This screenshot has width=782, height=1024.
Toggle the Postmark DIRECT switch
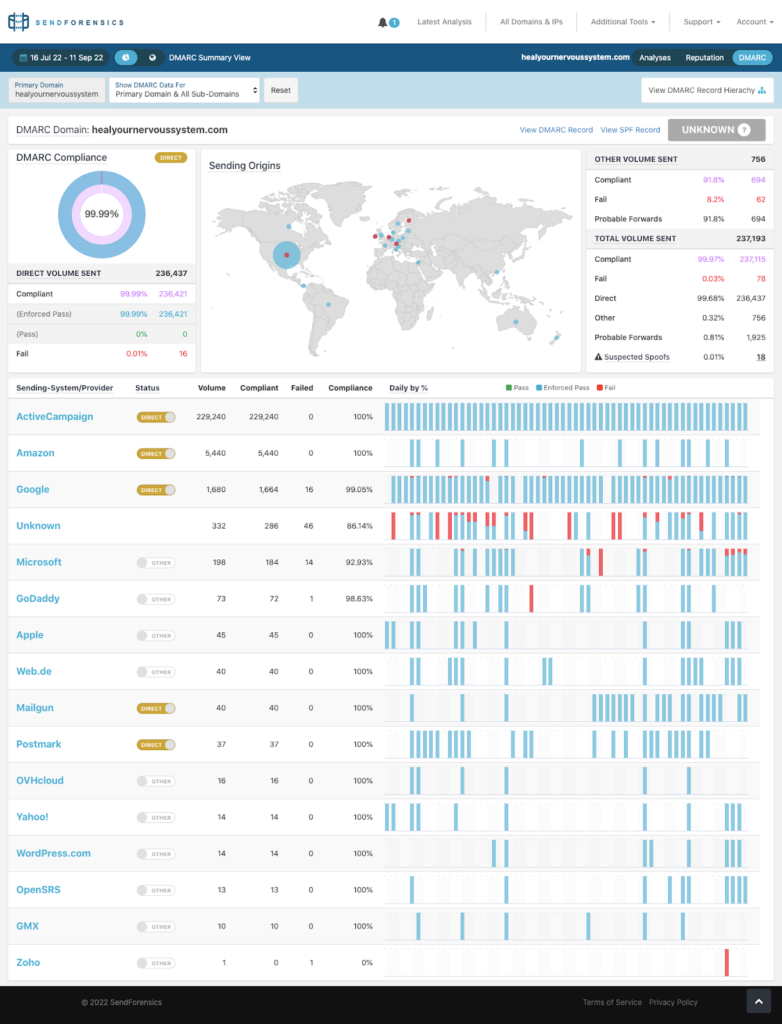(x=156, y=744)
